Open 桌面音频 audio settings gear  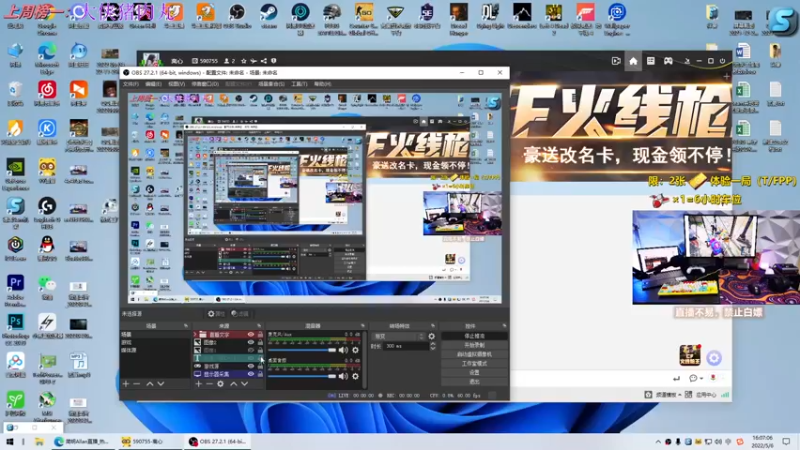356,376
